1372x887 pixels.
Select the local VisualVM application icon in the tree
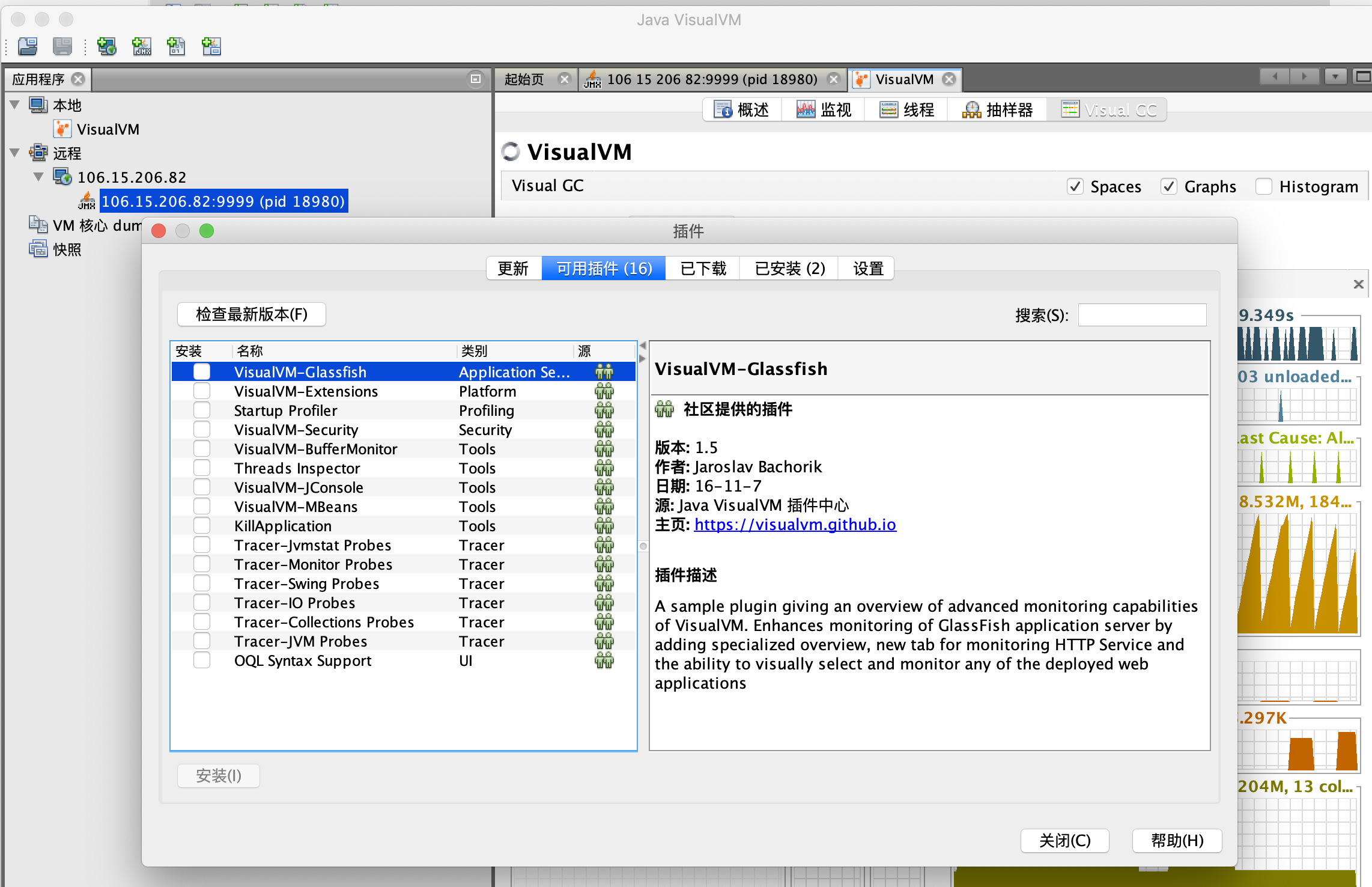(62, 129)
